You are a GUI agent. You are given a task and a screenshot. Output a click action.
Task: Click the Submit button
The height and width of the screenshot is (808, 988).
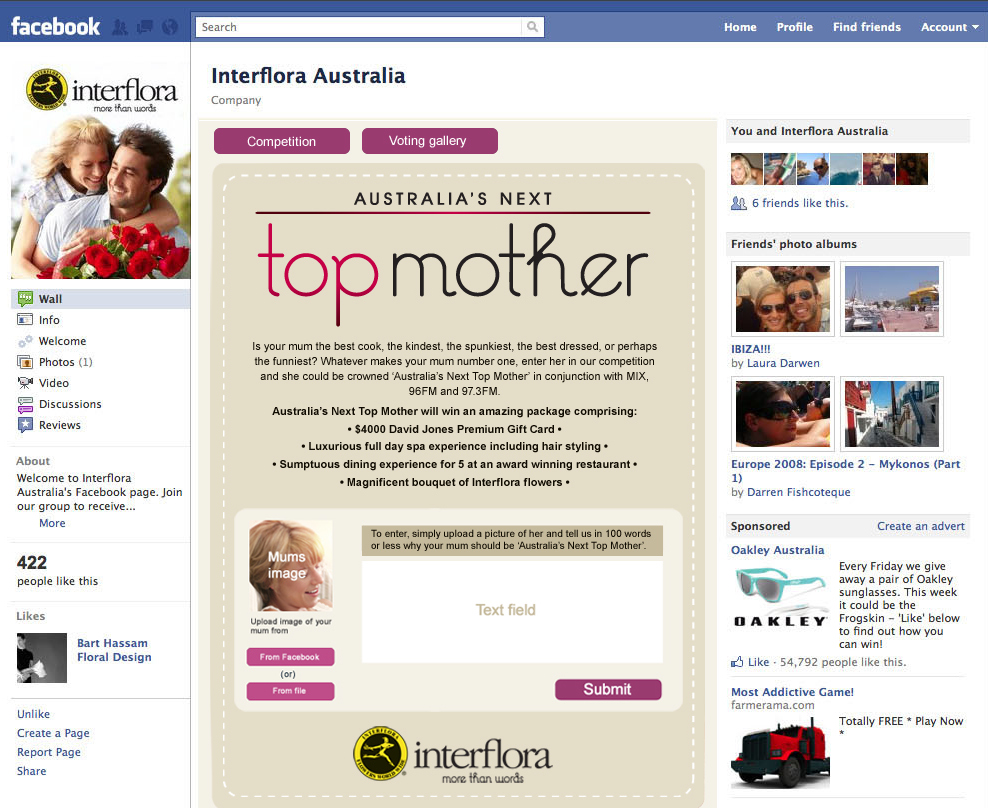608,690
